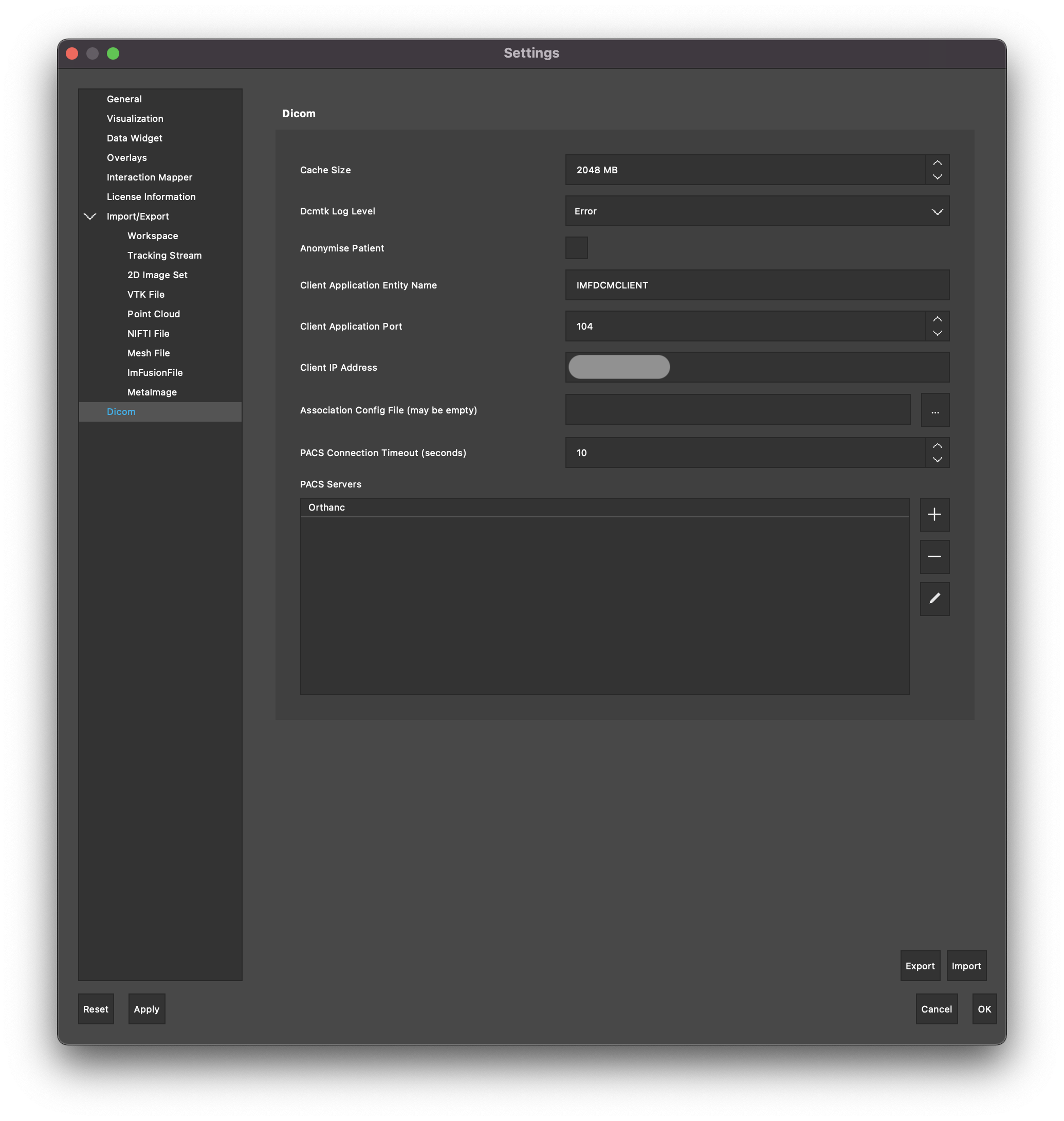Image resolution: width=1064 pixels, height=1121 pixels.
Task: Increase Client Application Port value
Action: tap(937, 319)
